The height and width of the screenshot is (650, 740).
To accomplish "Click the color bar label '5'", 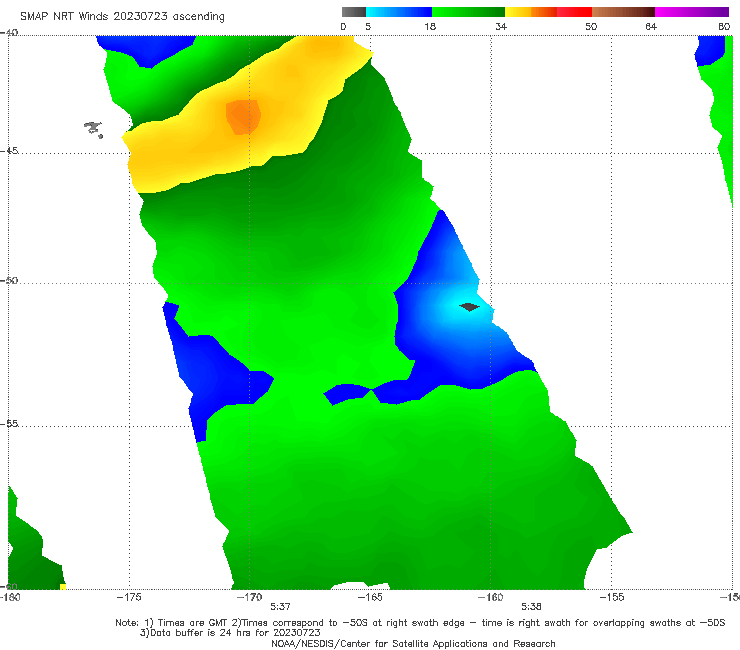I will [368, 26].
